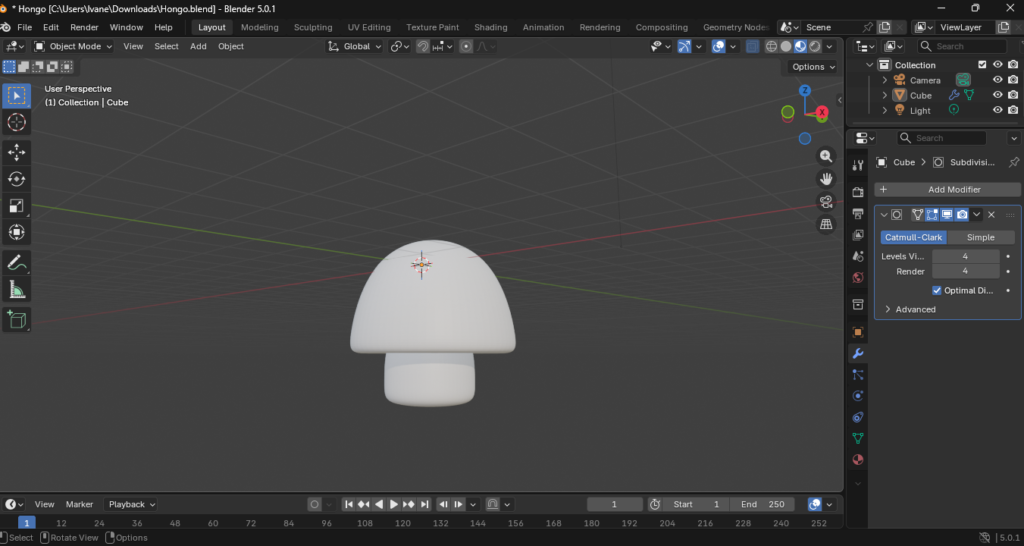Open the Object Mode dropdown

[x=75, y=46]
